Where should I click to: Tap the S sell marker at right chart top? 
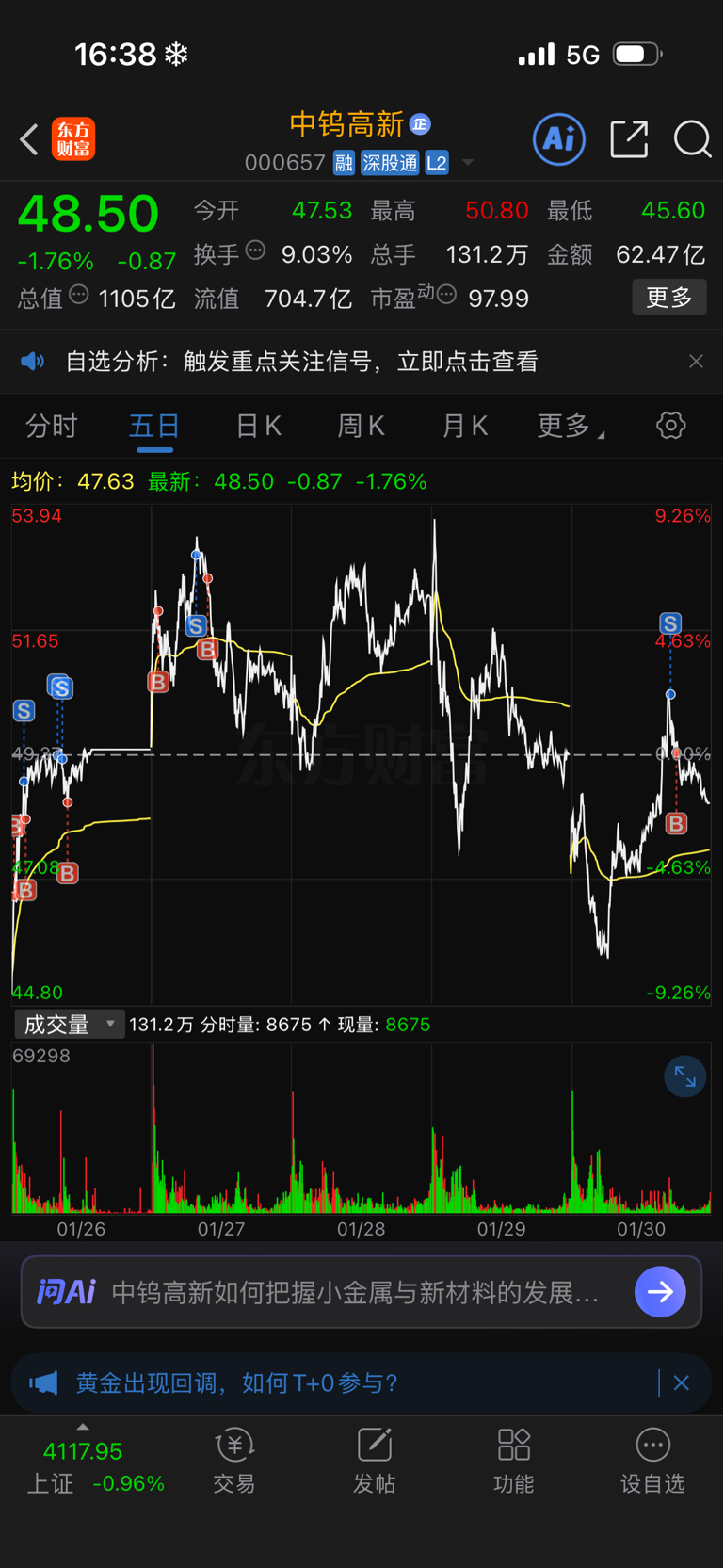670,623
